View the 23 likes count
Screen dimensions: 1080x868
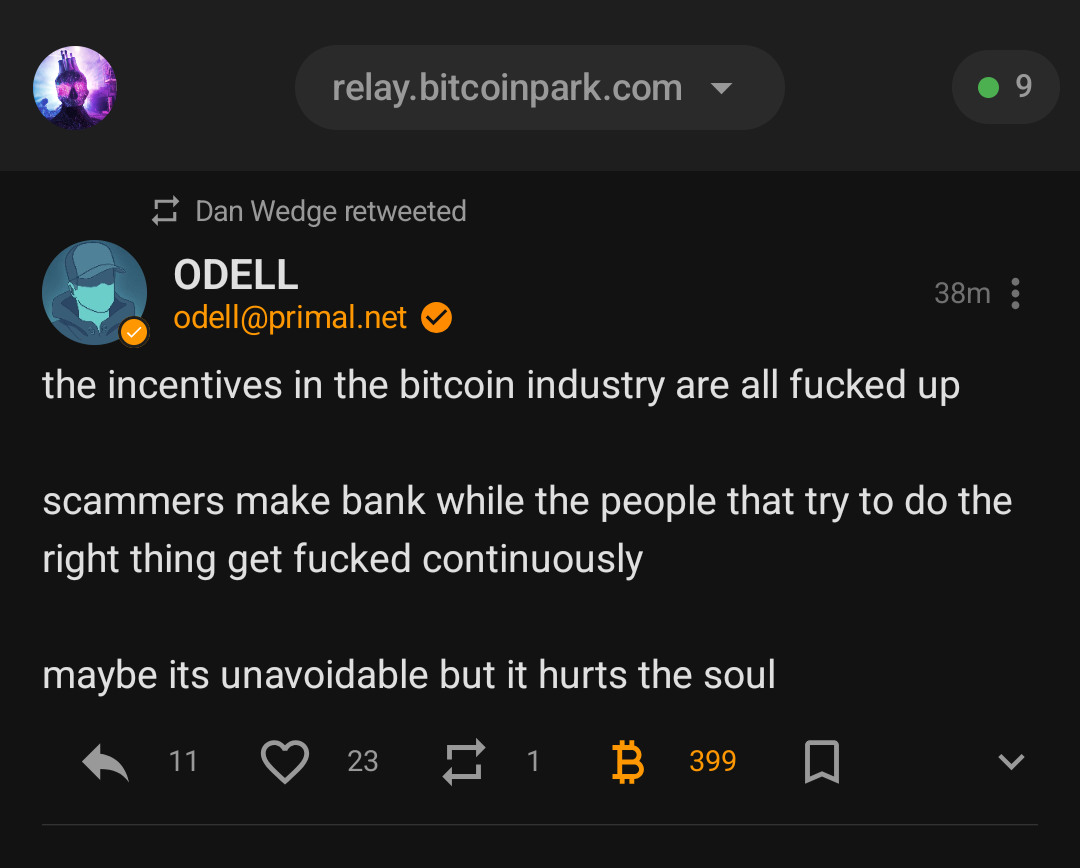(x=363, y=762)
